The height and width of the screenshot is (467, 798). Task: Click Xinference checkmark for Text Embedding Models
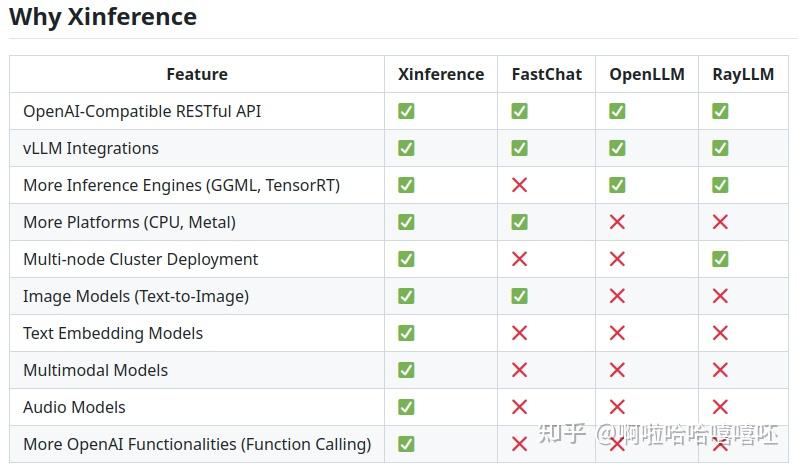click(406, 333)
